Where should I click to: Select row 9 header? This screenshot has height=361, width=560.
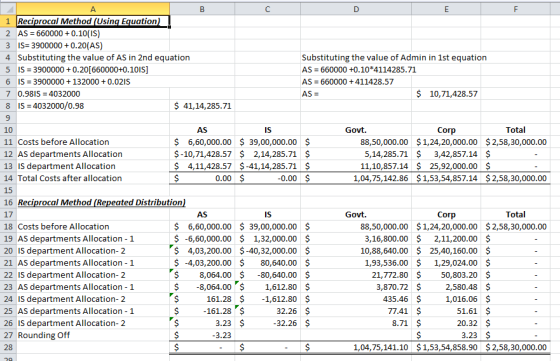coord(8,118)
